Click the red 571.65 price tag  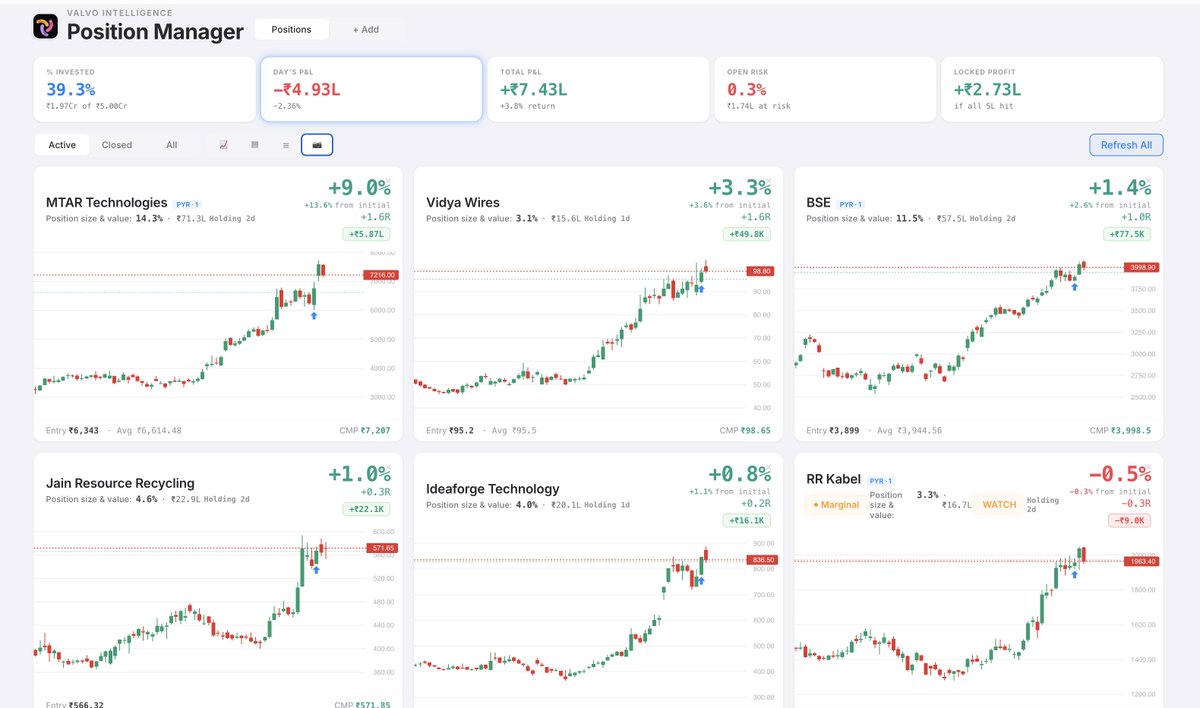pyautogui.click(x=381, y=548)
